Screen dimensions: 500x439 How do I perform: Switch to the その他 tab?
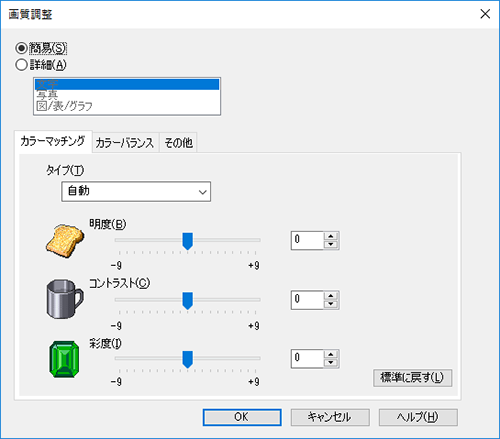[179, 143]
